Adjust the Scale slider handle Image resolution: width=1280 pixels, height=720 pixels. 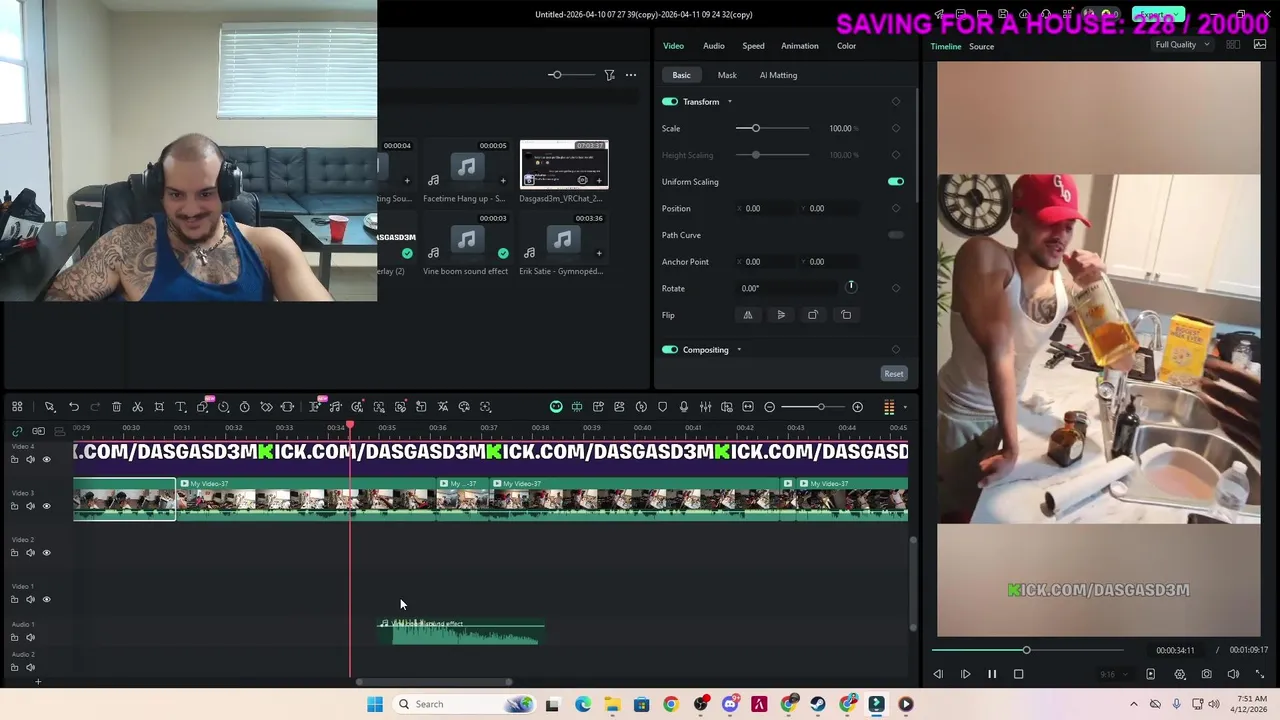(756, 128)
